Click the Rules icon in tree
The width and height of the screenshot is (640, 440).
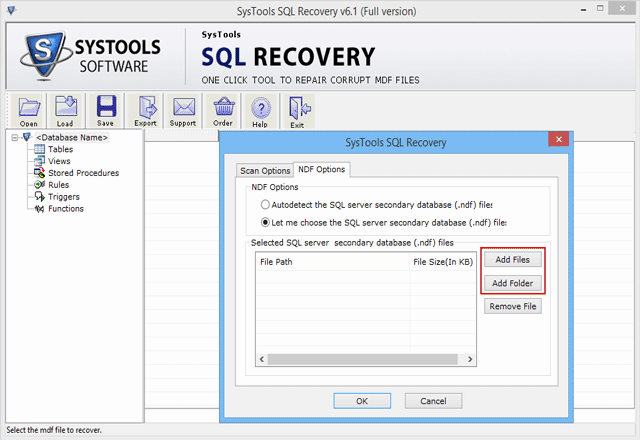pyautogui.click(x=40, y=184)
